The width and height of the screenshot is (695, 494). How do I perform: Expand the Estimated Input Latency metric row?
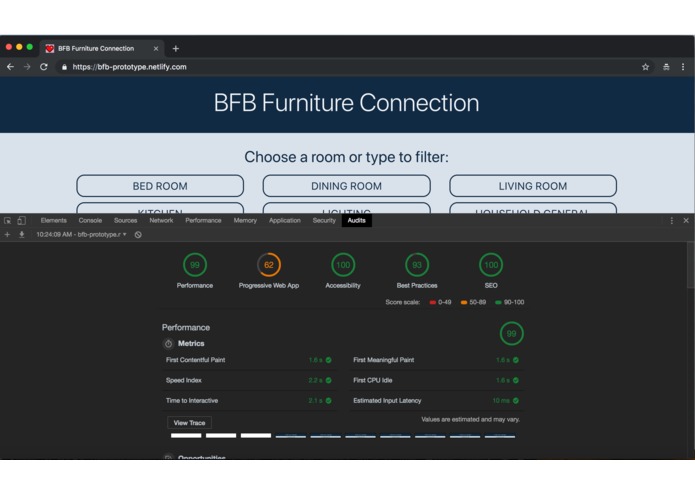[x=436, y=401]
